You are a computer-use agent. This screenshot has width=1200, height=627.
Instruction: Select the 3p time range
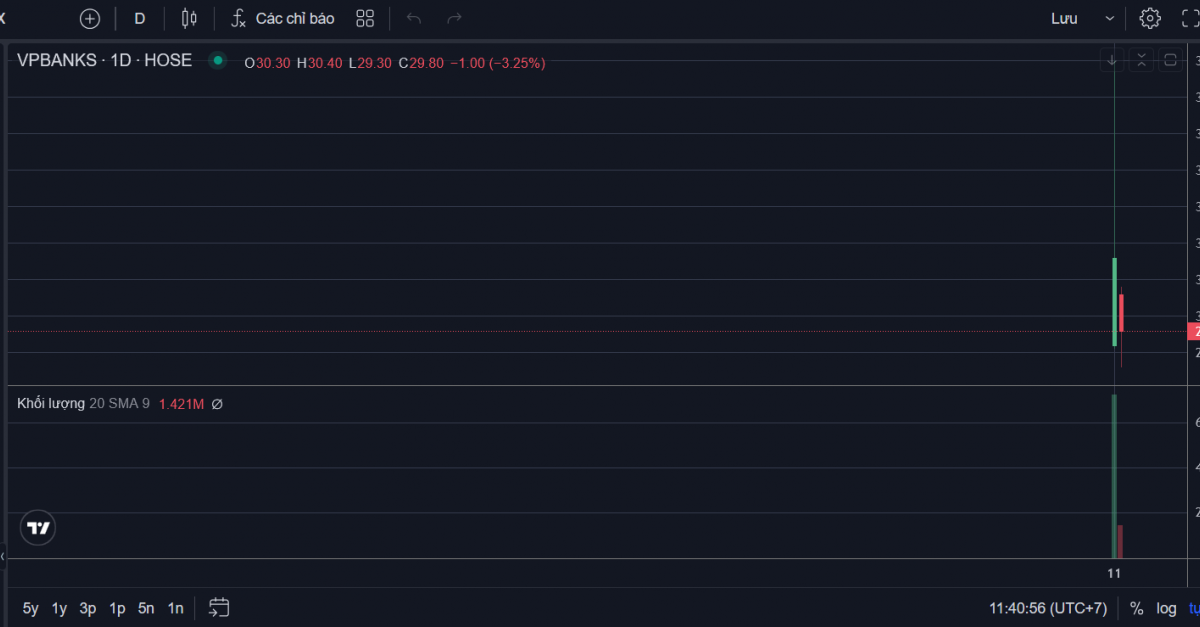(x=88, y=608)
